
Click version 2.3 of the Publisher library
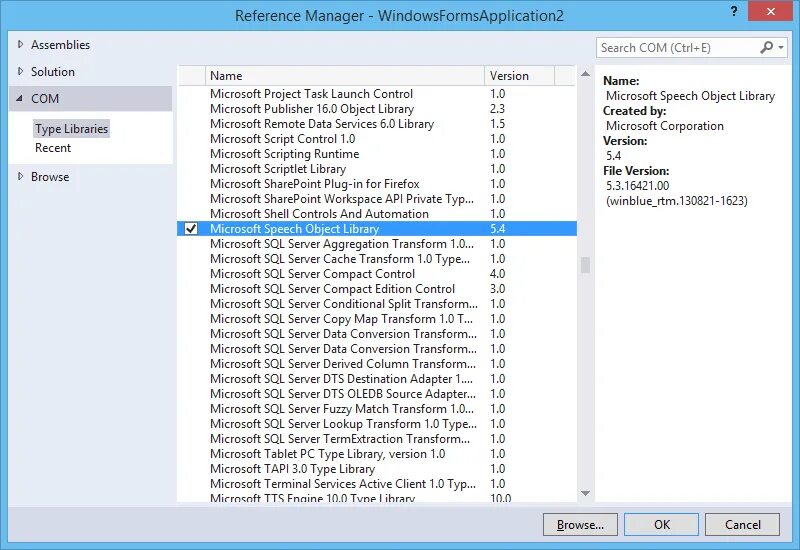pos(497,109)
